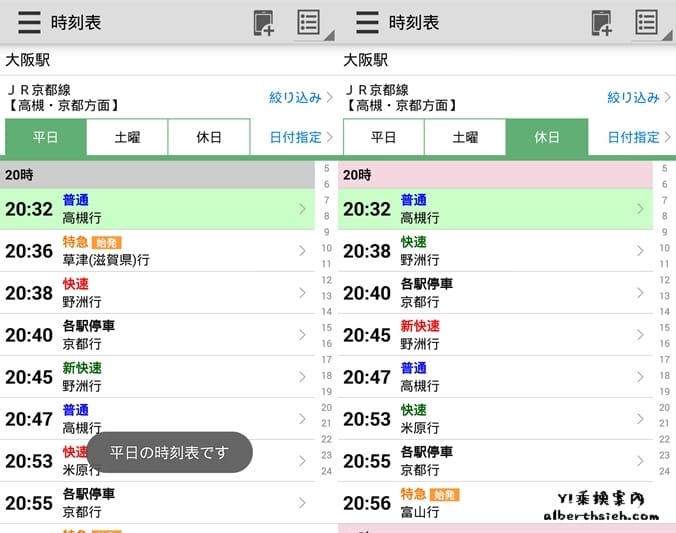Image resolution: width=676 pixels, height=533 pixels.
Task: Expand 20:47 普通 chevron, weekday list
Action: [x=302, y=419]
